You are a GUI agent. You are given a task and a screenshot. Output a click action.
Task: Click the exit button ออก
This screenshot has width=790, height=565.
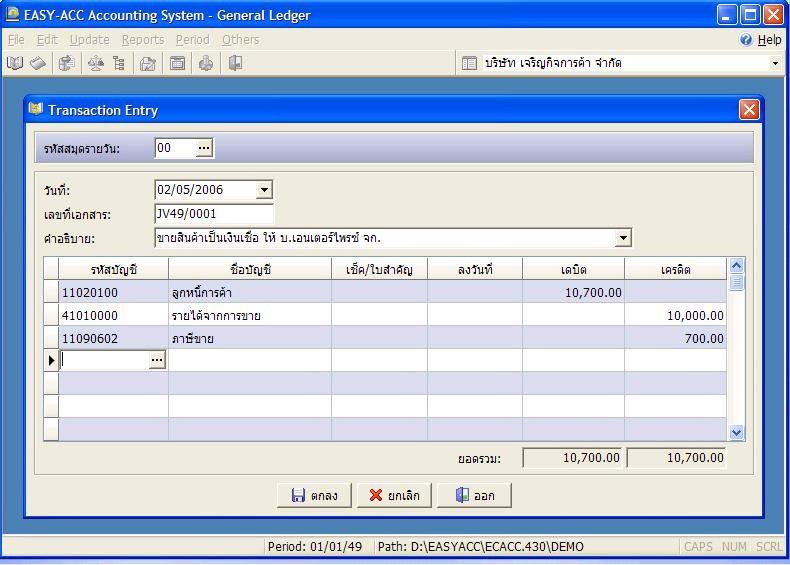pyautogui.click(x=474, y=495)
